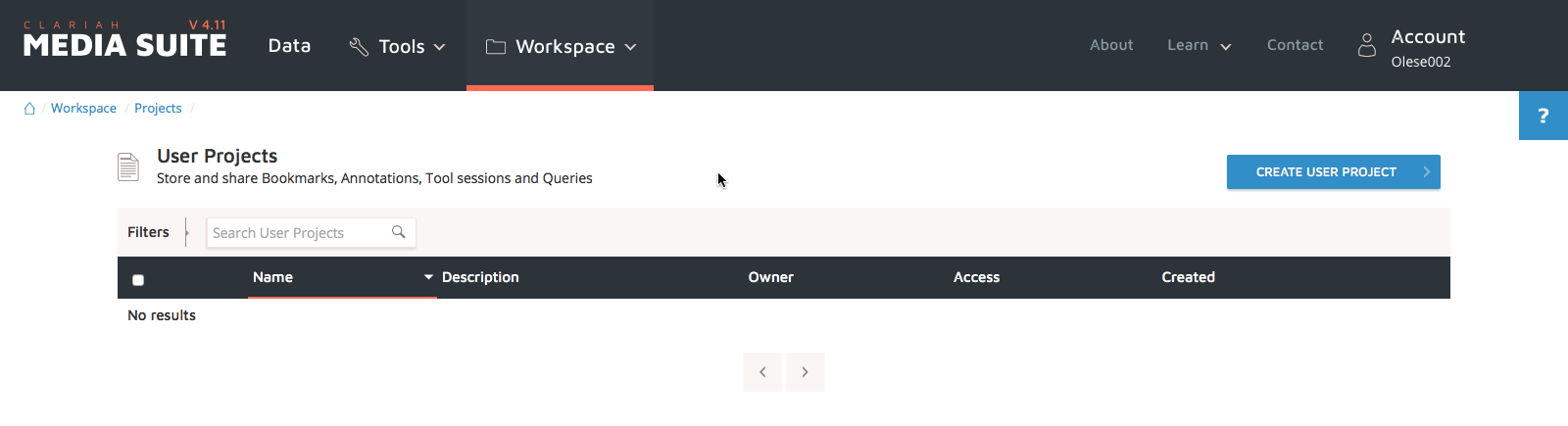Expand the Tools dropdown menu

[439, 47]
